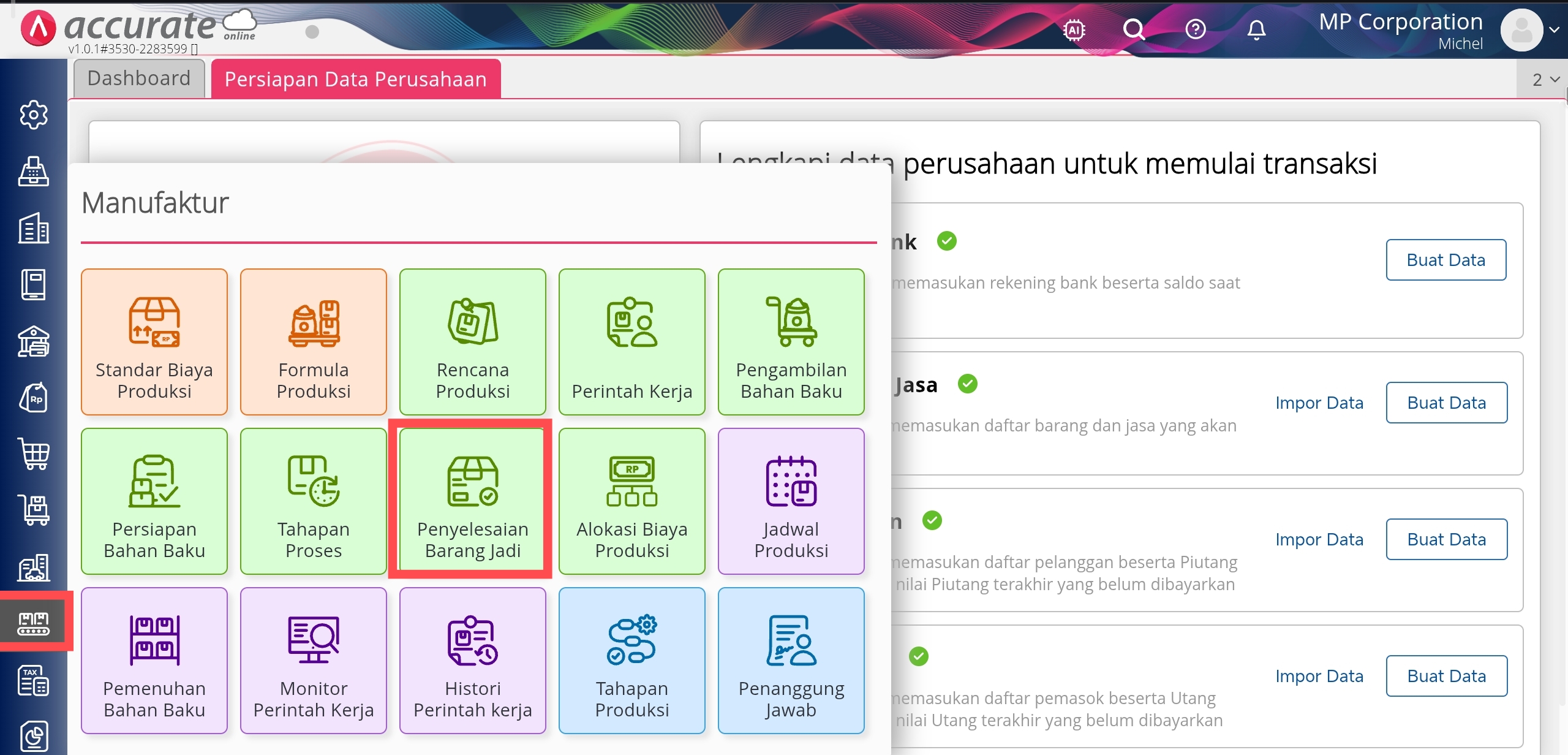Open the search magnifier in header
Screen dimensions: 1568x755
1134,29
